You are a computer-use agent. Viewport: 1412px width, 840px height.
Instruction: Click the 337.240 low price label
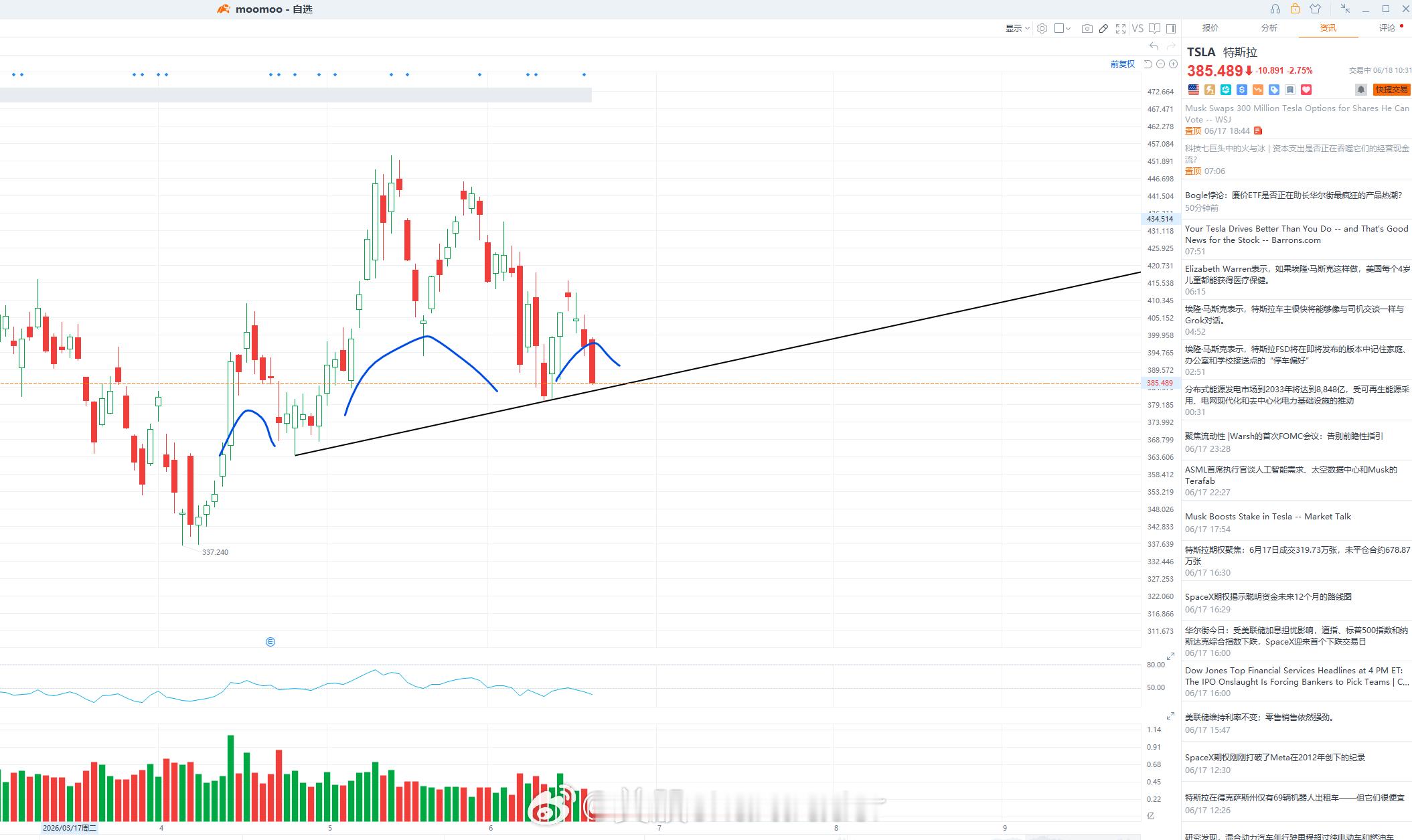pos(215,552)
